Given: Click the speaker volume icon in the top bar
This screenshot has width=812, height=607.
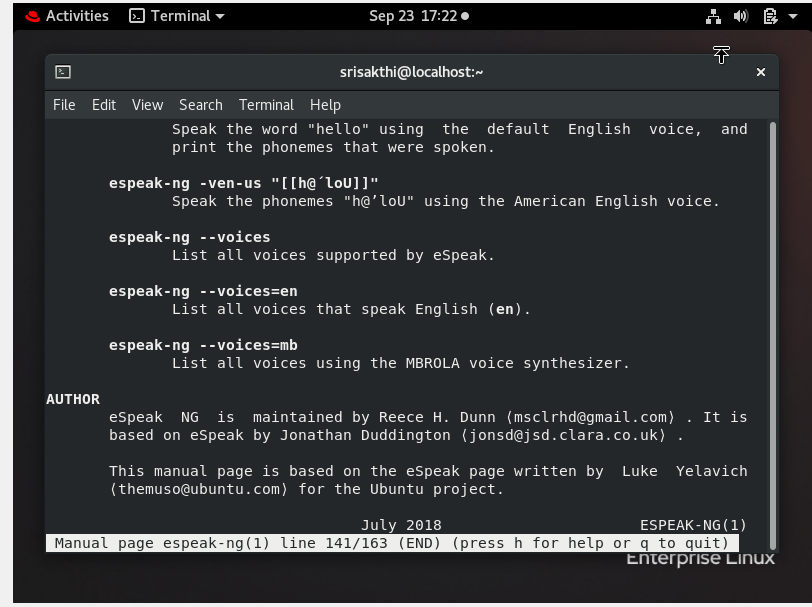Looking at the screenshot, I should (740, 16).
